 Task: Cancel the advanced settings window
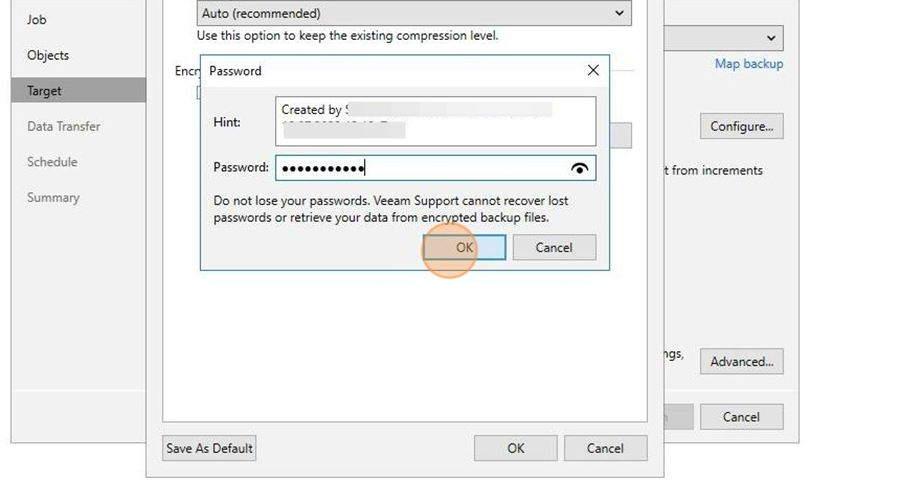pyautogui.click(x=606, y=448)
